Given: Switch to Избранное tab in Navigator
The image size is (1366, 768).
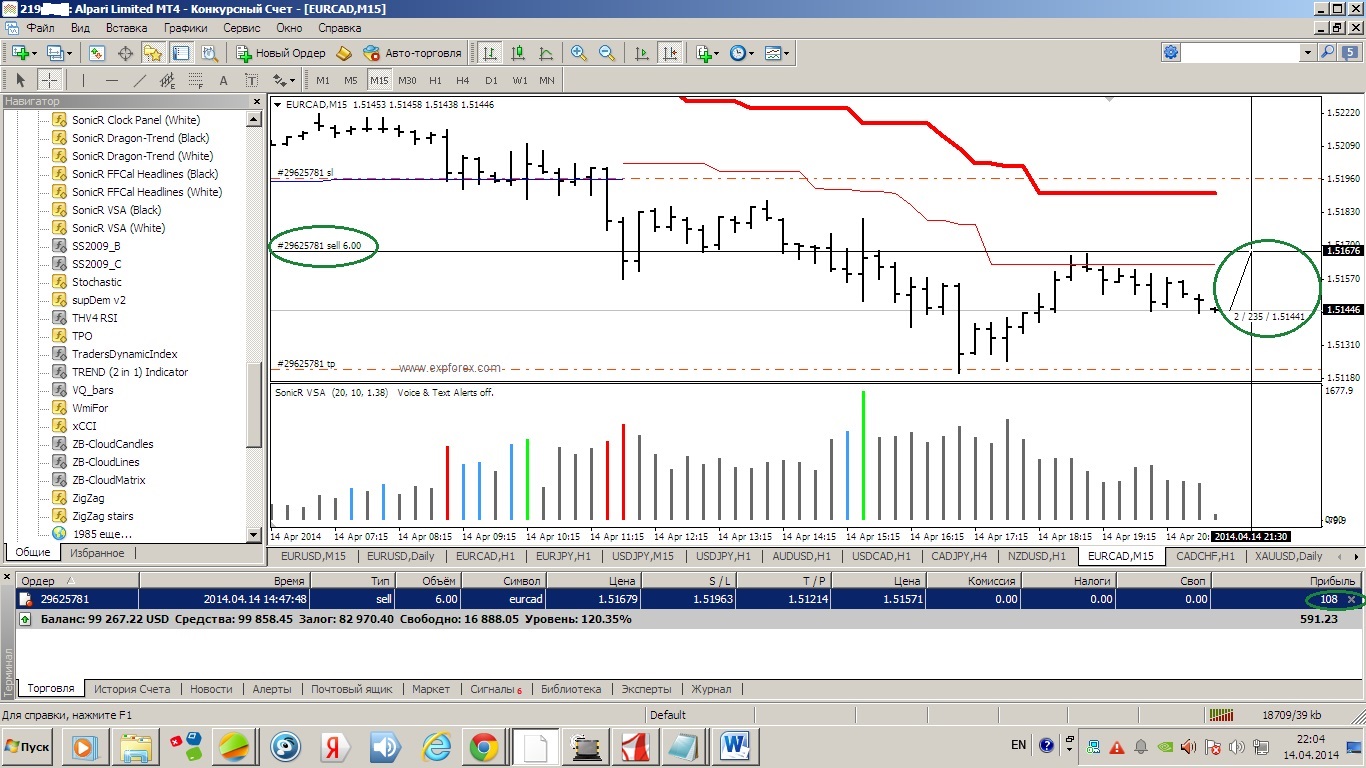Looking at the screenshot, I should click(97, 553).
